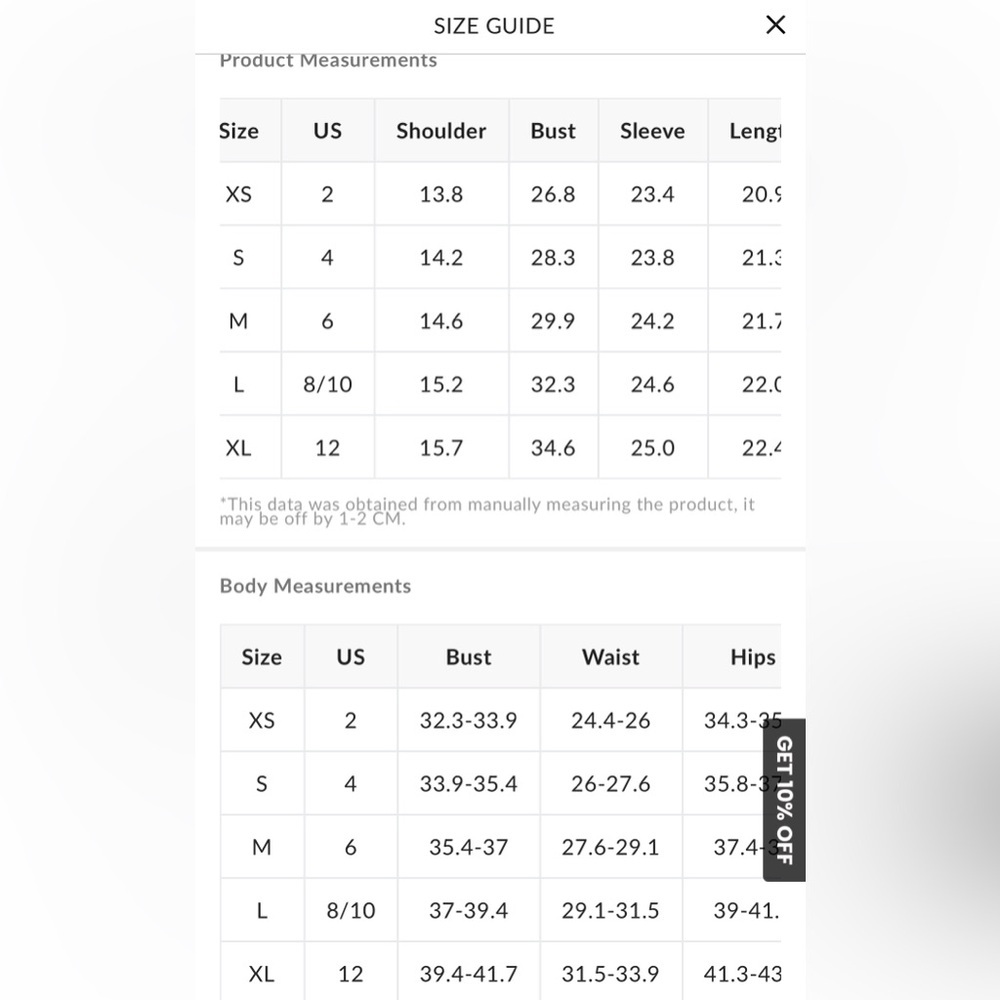Select the 29.1-31.5 waist range cell
The image size is (1000, 1000).
pyautogui.click(x=610, y=910)
